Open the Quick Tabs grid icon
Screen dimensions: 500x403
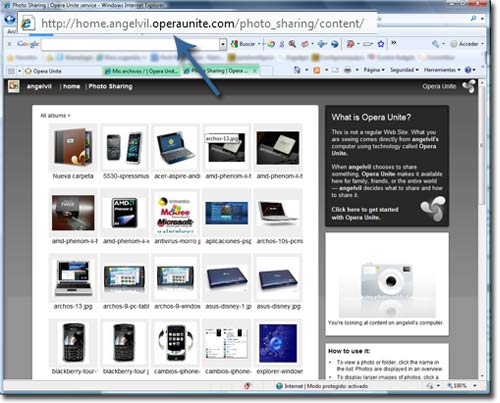(x=11, y=71)
